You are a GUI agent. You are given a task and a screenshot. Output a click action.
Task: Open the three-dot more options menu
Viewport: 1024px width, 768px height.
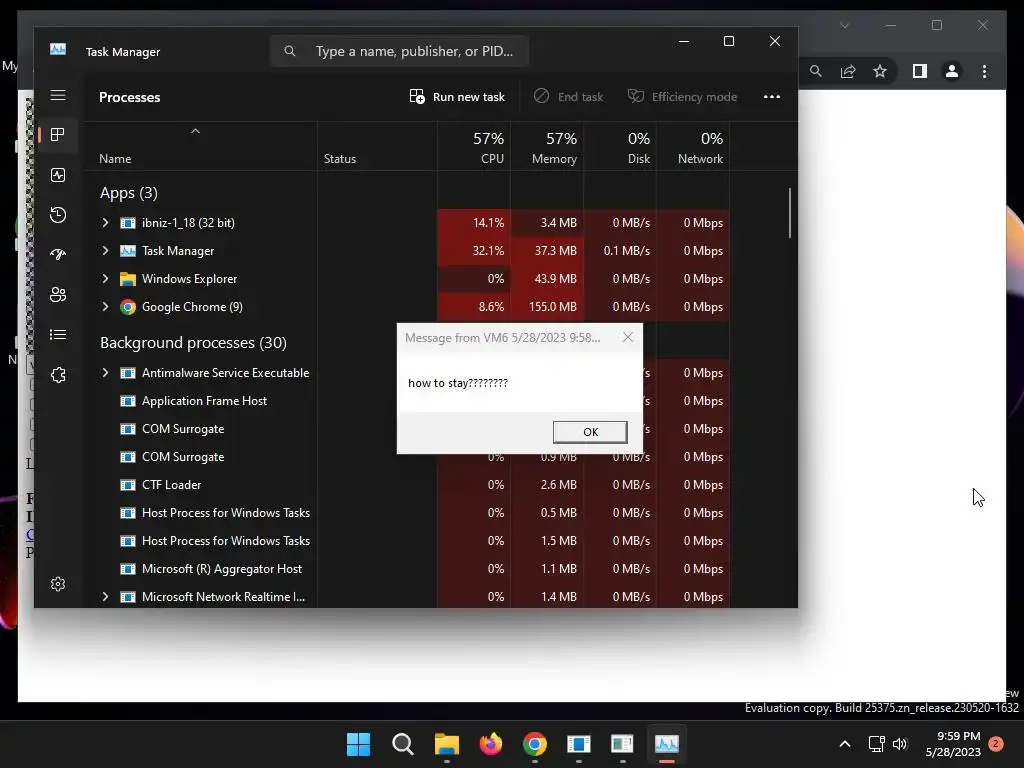click(772, 97)
